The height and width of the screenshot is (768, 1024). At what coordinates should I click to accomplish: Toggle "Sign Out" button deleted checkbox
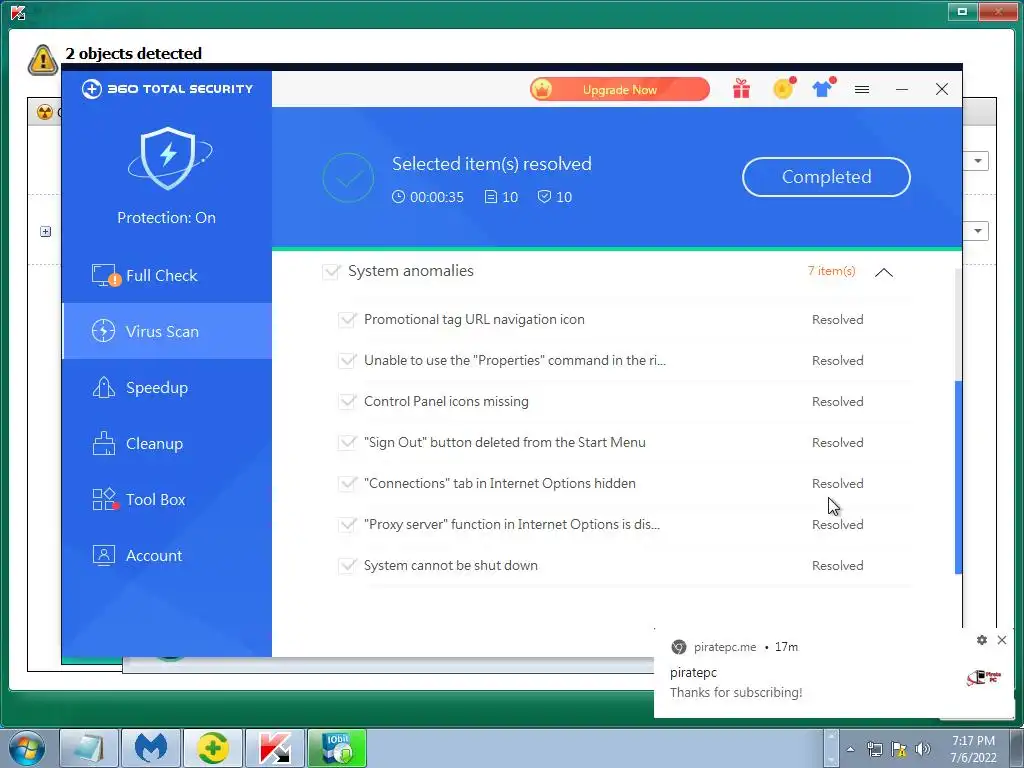point(347,442)
